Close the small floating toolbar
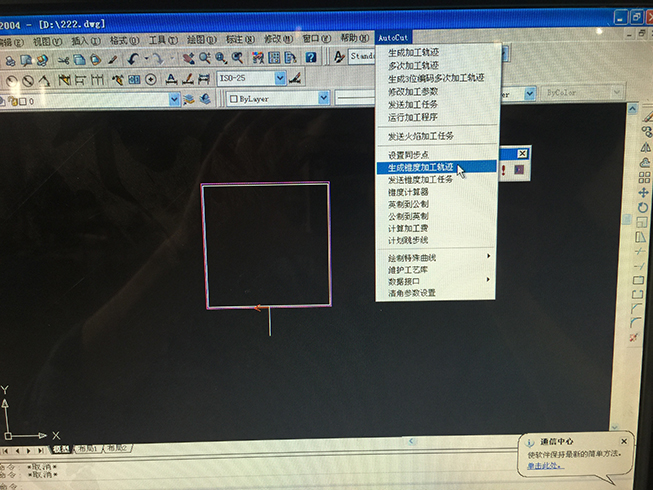 click(x=521, y=153)
